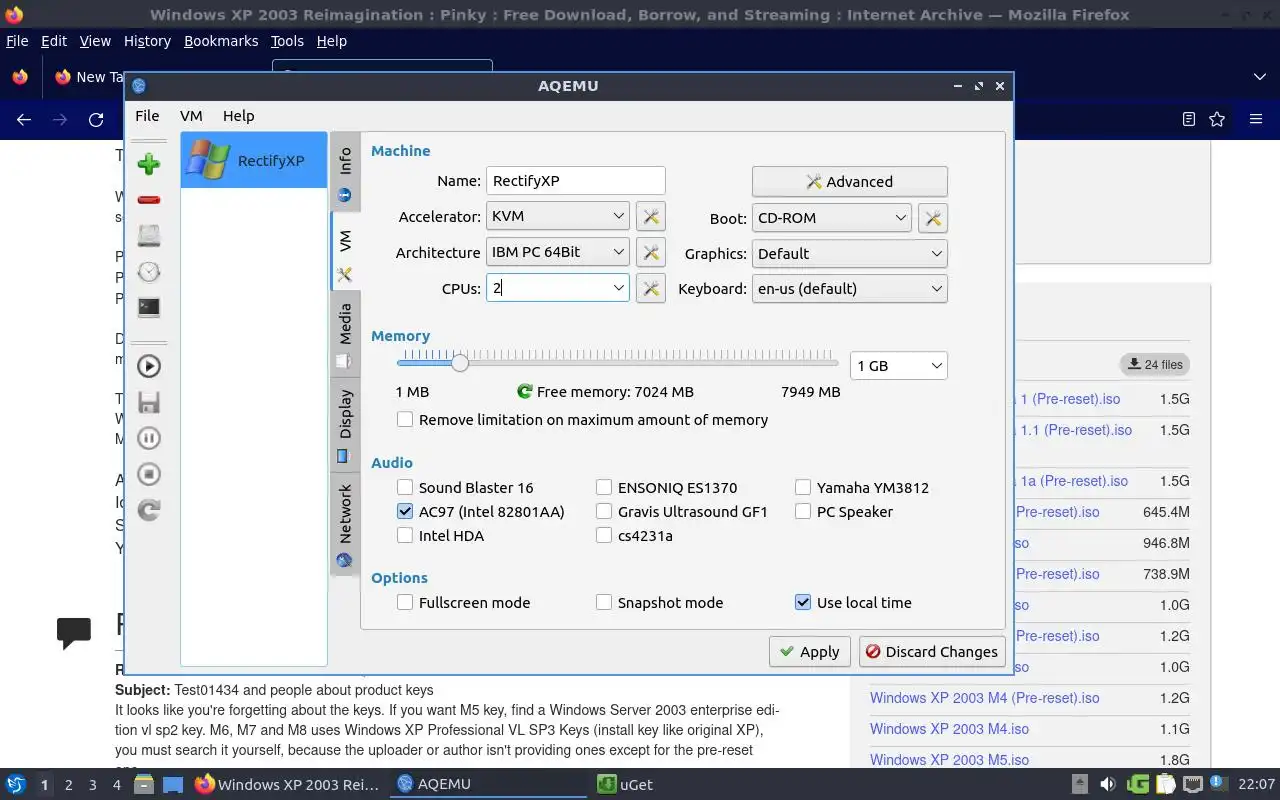The image size is (1280, 800).
Task: Edit the VM Name field
Action: pyautogui.click(x=576, y=181)
